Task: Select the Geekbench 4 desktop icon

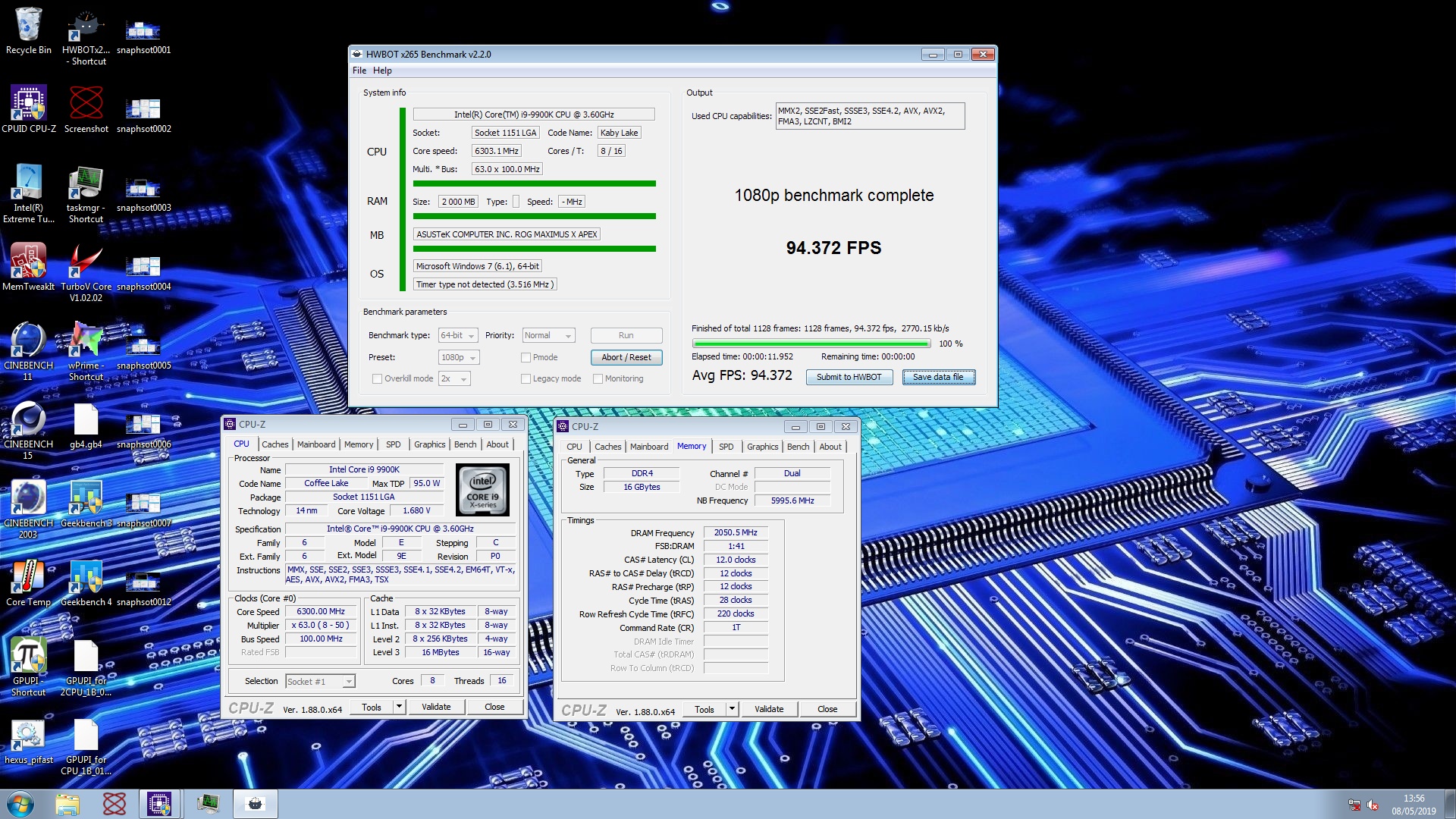Action: [x=86, y=583]
